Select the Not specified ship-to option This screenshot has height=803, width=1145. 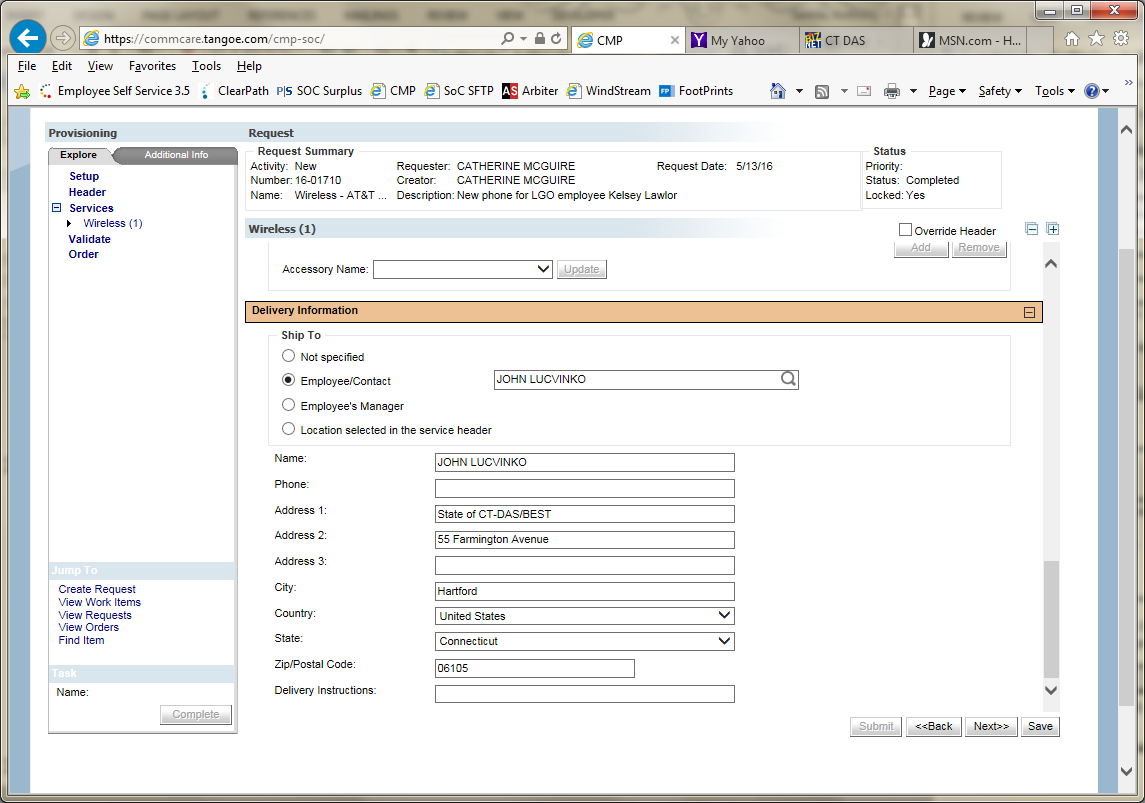tap(289, 356)
